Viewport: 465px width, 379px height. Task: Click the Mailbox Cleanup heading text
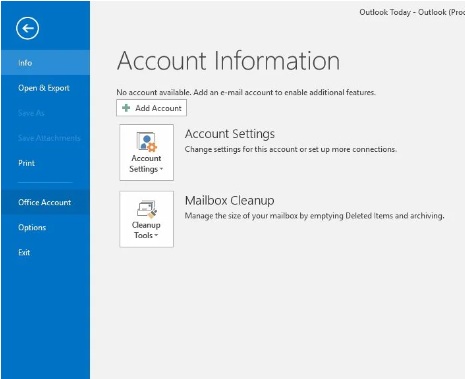click(x=229, y=200)
